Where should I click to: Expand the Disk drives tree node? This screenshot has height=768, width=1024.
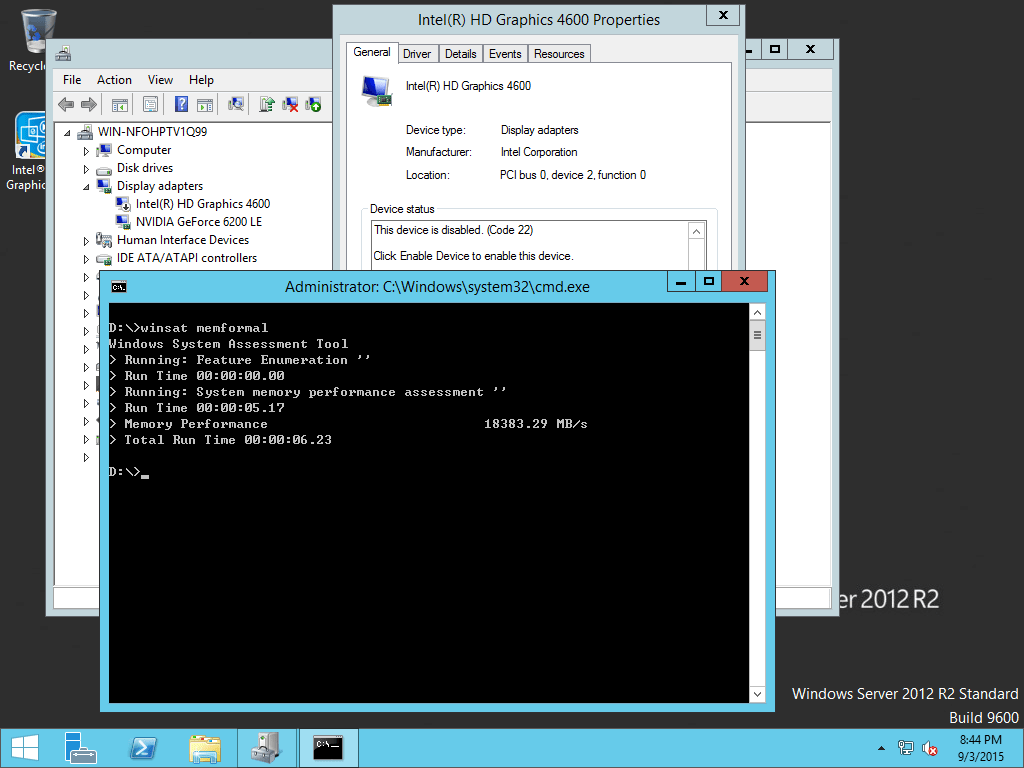tap(86, 169)
